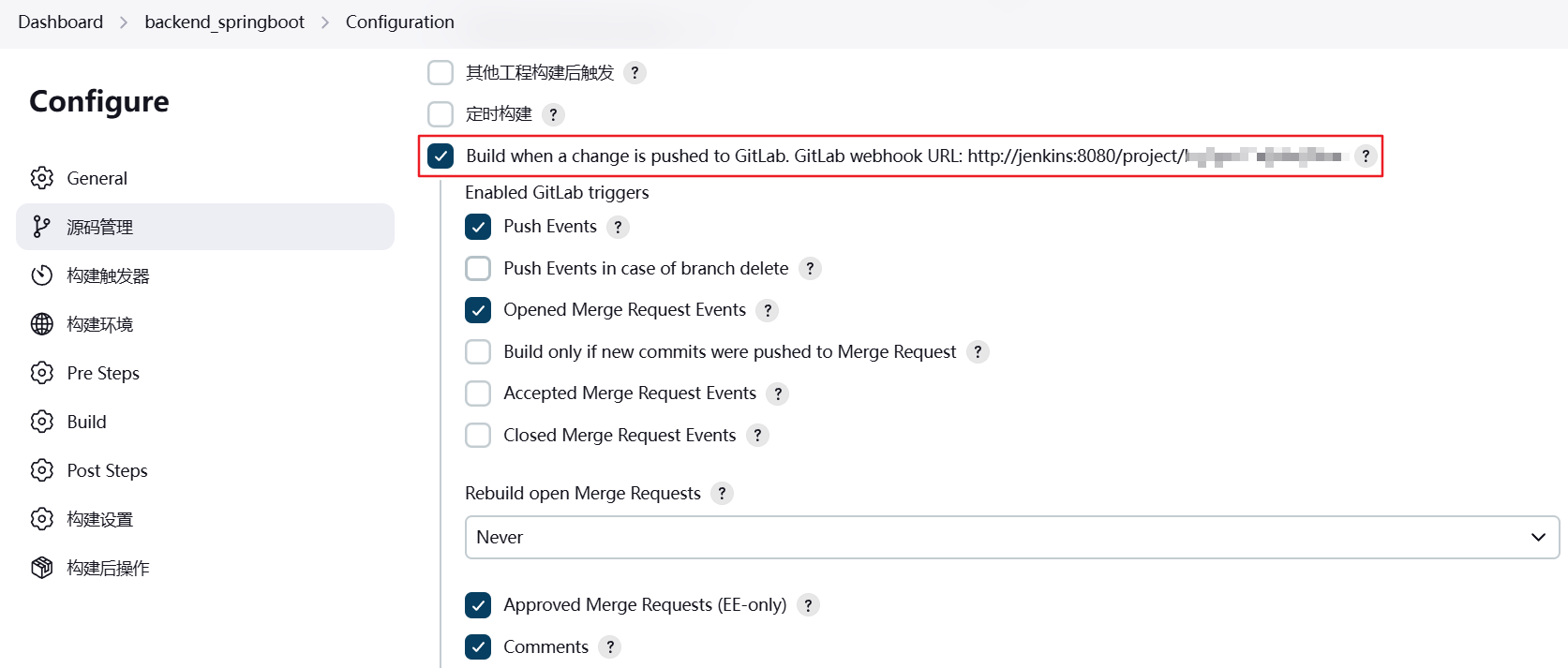
Task: Expand breadcrumb chevron after Dashboard
Action: (124, 22)
